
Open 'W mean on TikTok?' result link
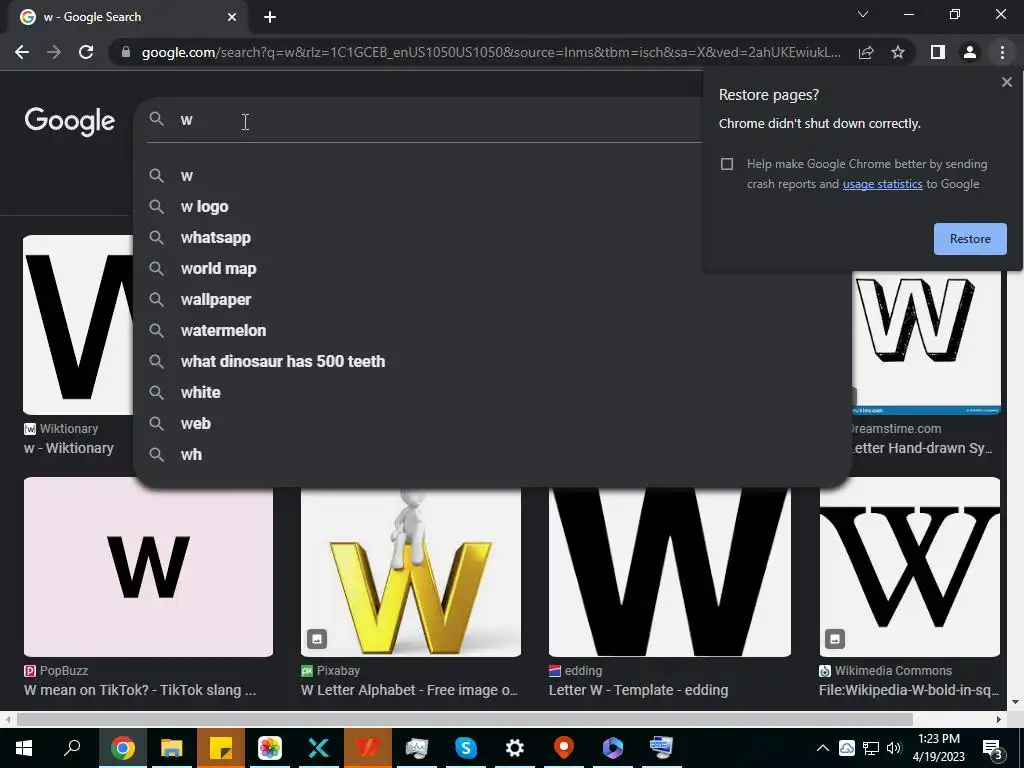(x=140, y=690)
